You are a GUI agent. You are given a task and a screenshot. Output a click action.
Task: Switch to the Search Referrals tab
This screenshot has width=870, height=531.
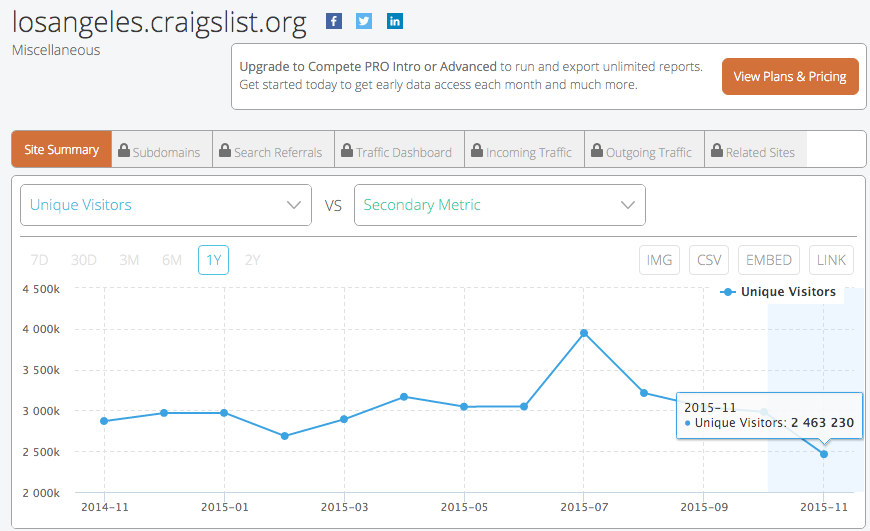pos(274,149)
